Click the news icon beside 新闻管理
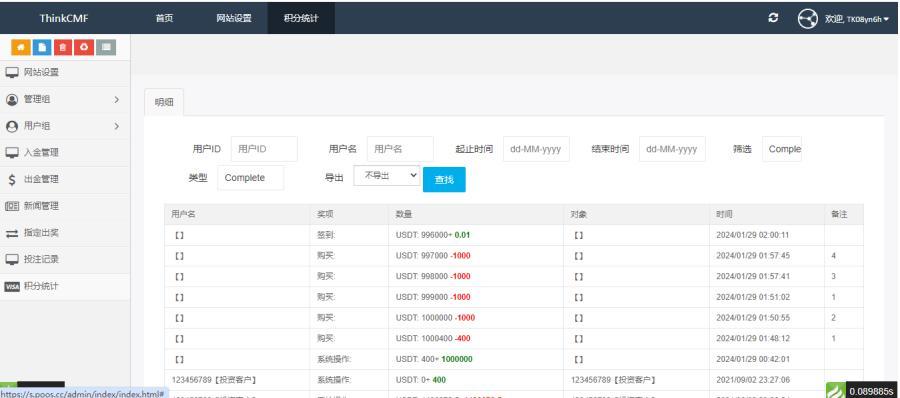 12,206
